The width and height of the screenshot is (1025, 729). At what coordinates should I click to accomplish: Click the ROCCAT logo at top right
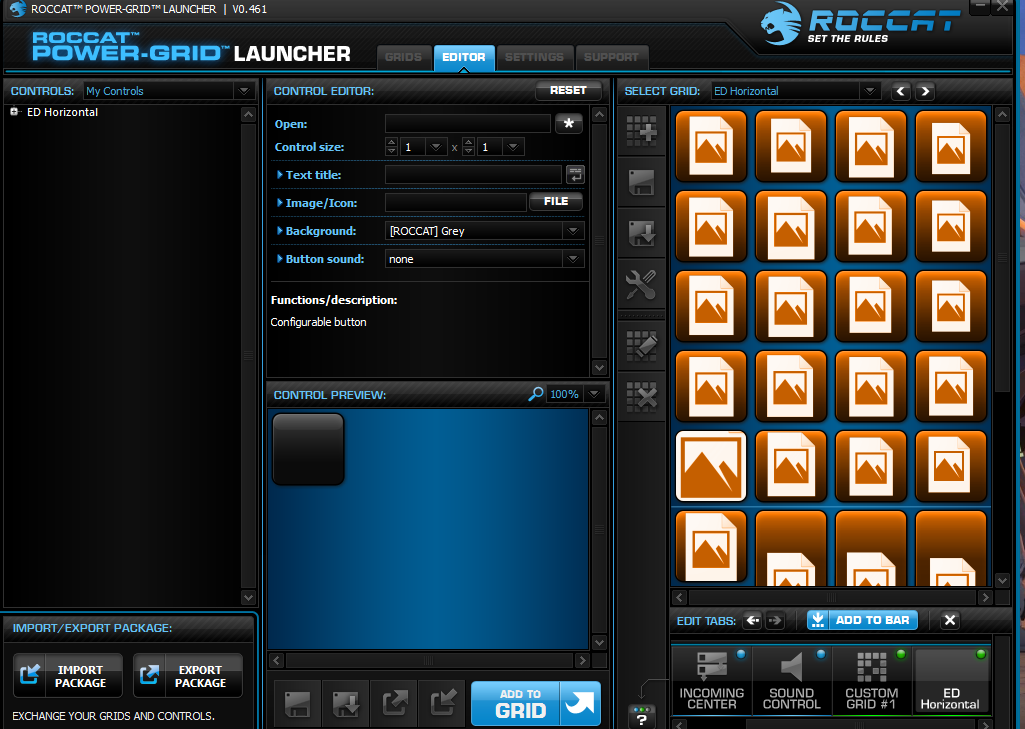pyautogui.click(x=860, y=24)
